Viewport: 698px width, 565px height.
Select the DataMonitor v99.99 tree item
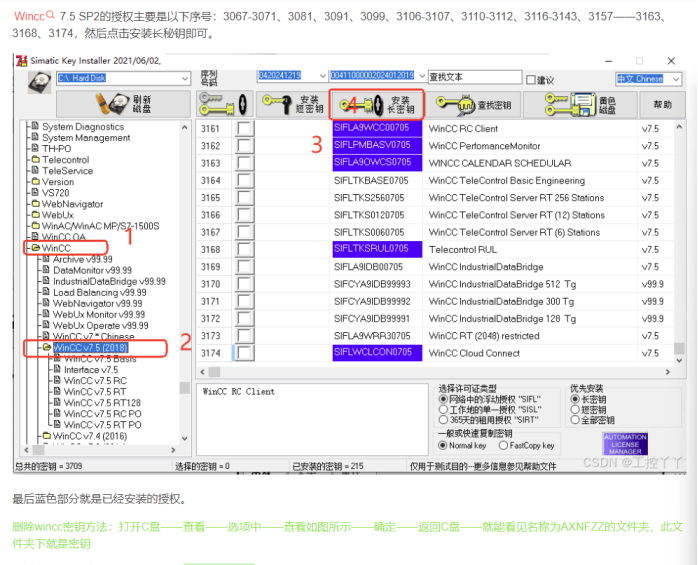(x=92, y=270)
